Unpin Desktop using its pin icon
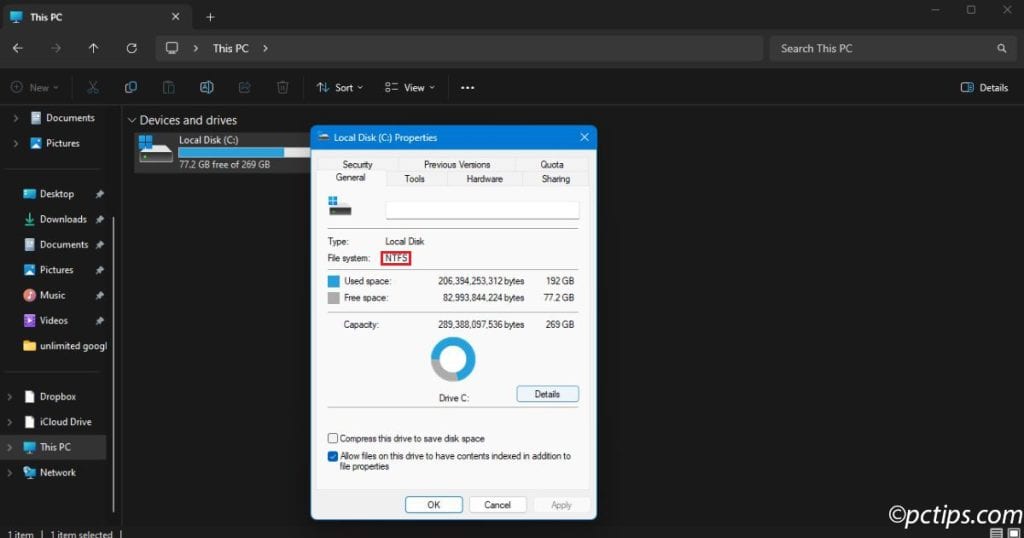The height and width of the screenshot is (538, 1024). 99,194
